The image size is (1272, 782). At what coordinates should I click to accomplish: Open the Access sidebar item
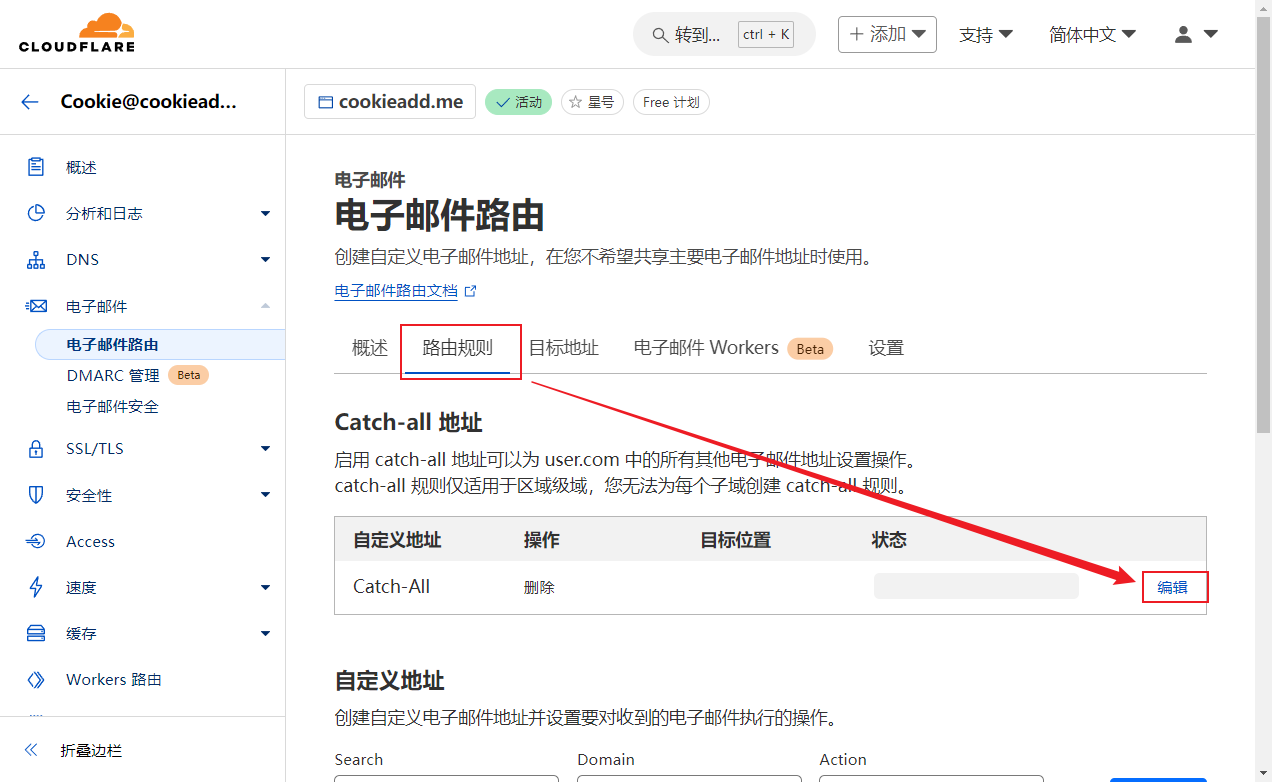click(x=90, y=542)
